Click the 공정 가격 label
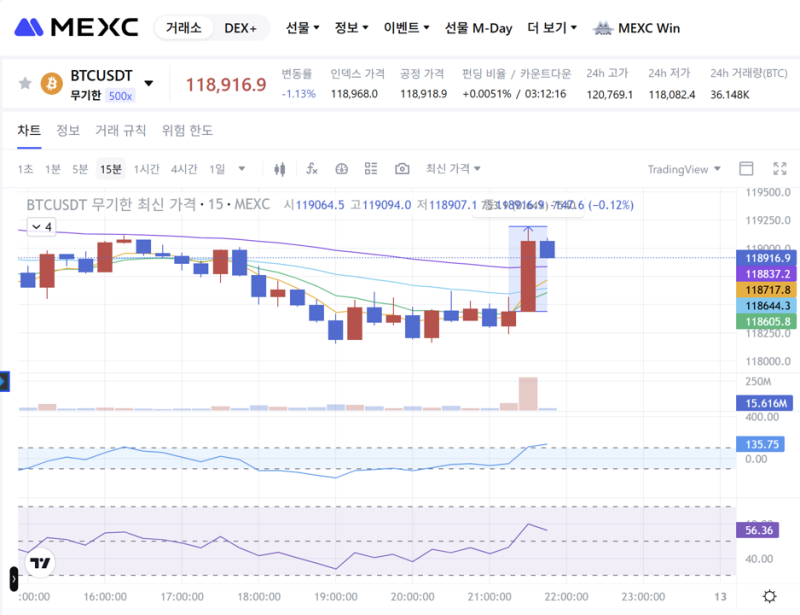 (x=422, y=73)
